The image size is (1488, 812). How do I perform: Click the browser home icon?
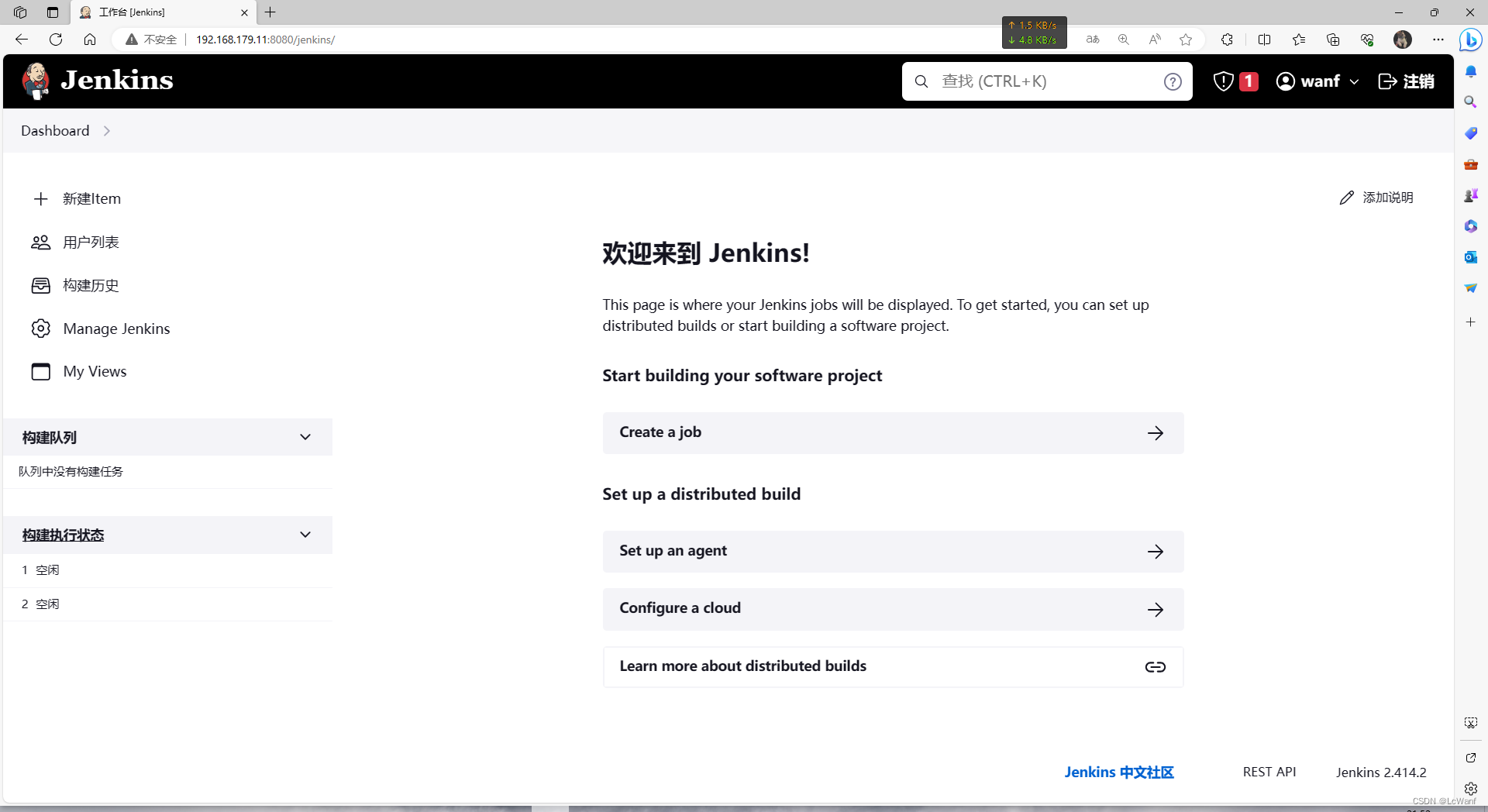pos(90,40)
